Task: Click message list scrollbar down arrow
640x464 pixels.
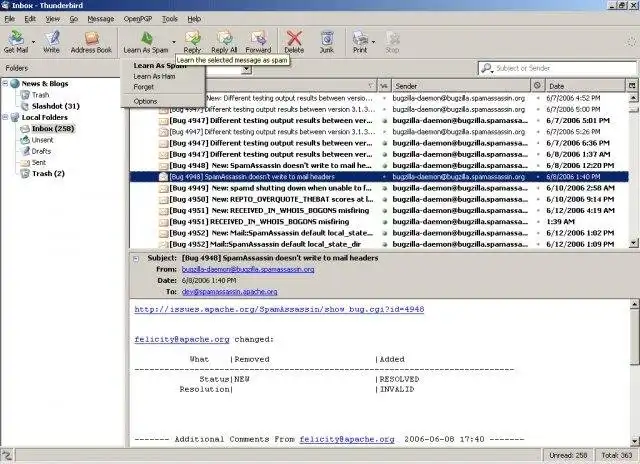Action: (x=633, y=243)
